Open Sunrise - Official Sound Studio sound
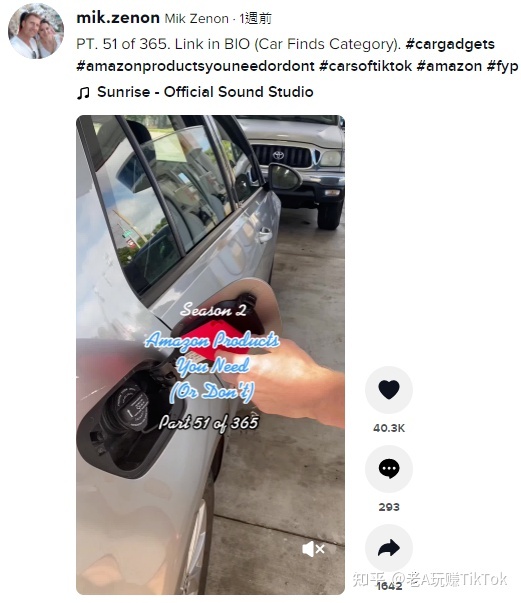 pyautogui.click(x=205, y=92)
